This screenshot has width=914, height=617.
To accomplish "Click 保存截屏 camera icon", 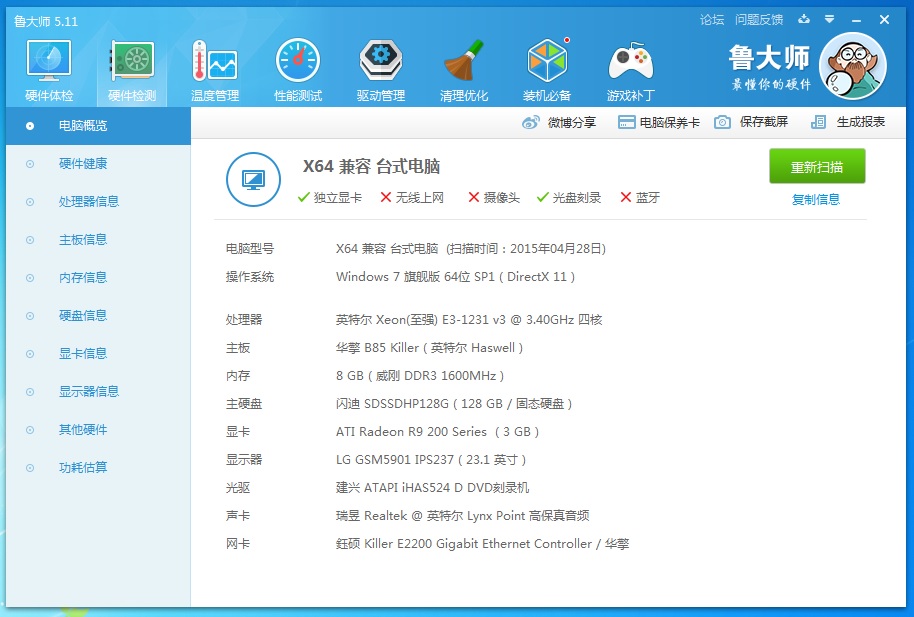I will 722,122.
